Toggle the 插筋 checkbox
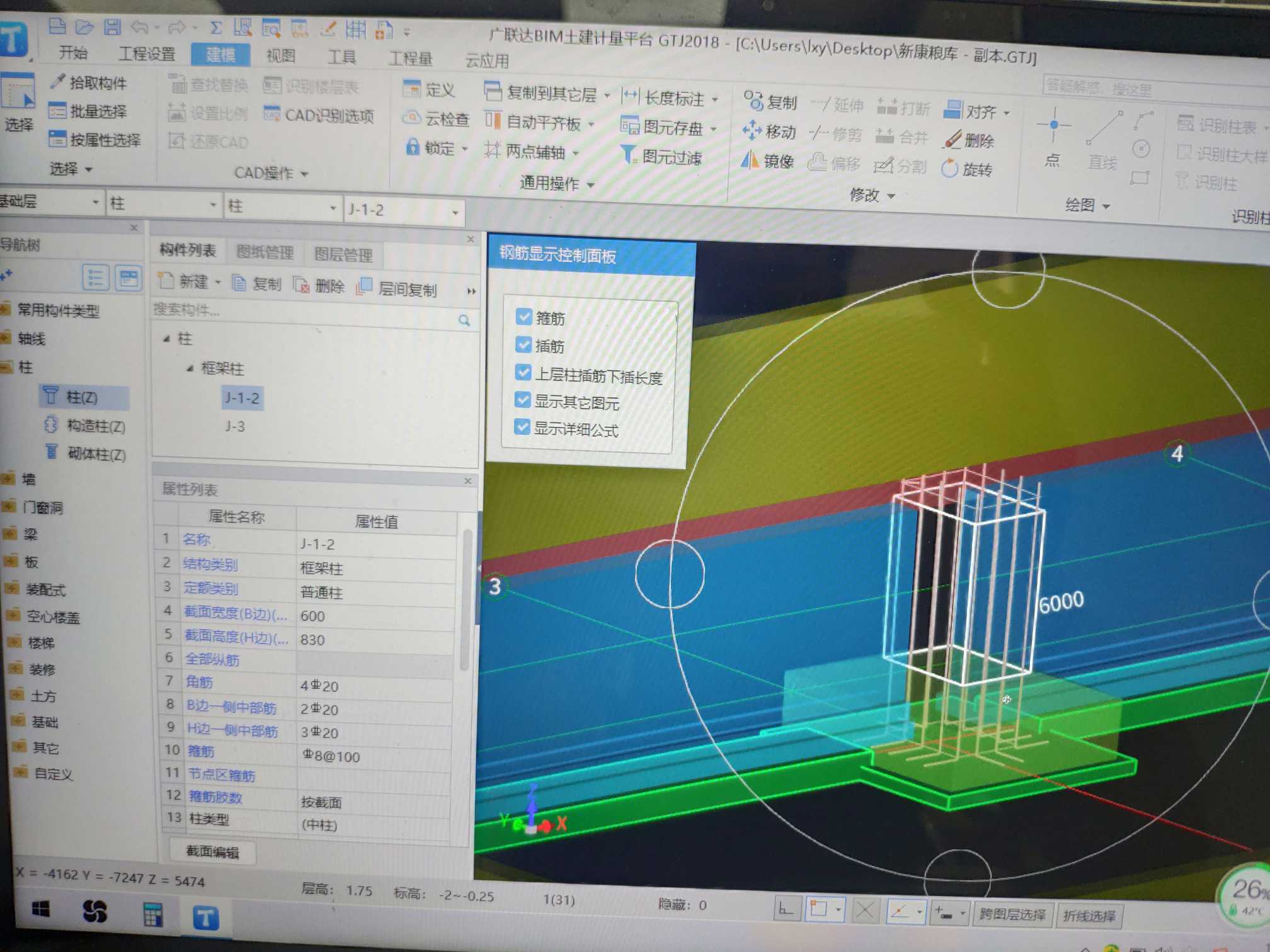 point(523,344)
